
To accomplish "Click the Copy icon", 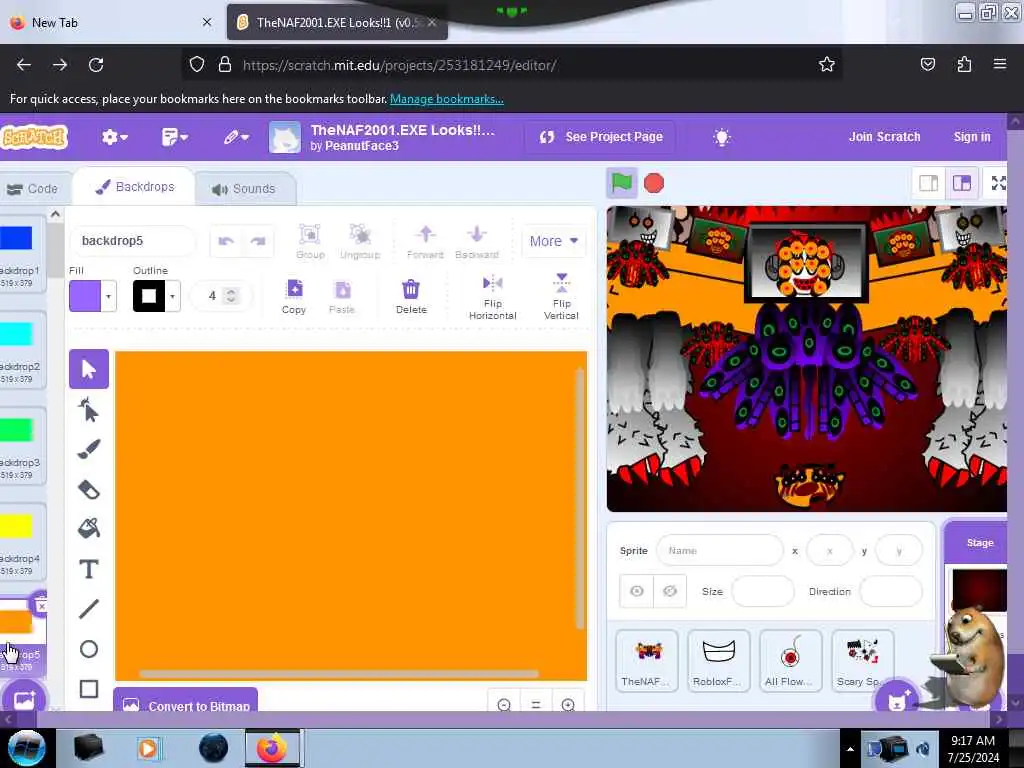I will click(294, 296).
